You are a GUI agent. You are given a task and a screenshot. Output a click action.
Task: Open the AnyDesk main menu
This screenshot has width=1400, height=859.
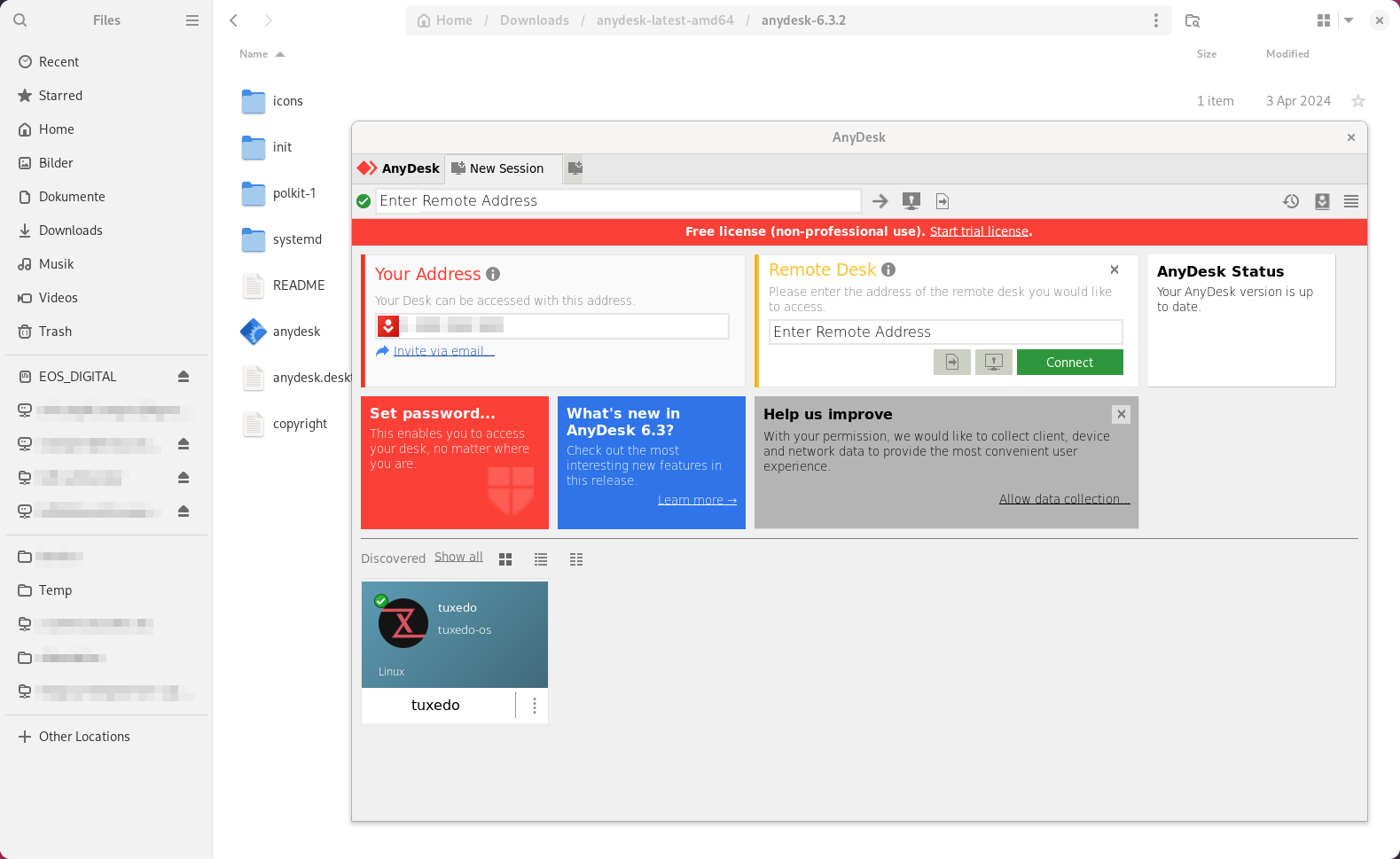(x=1351, y=201)
